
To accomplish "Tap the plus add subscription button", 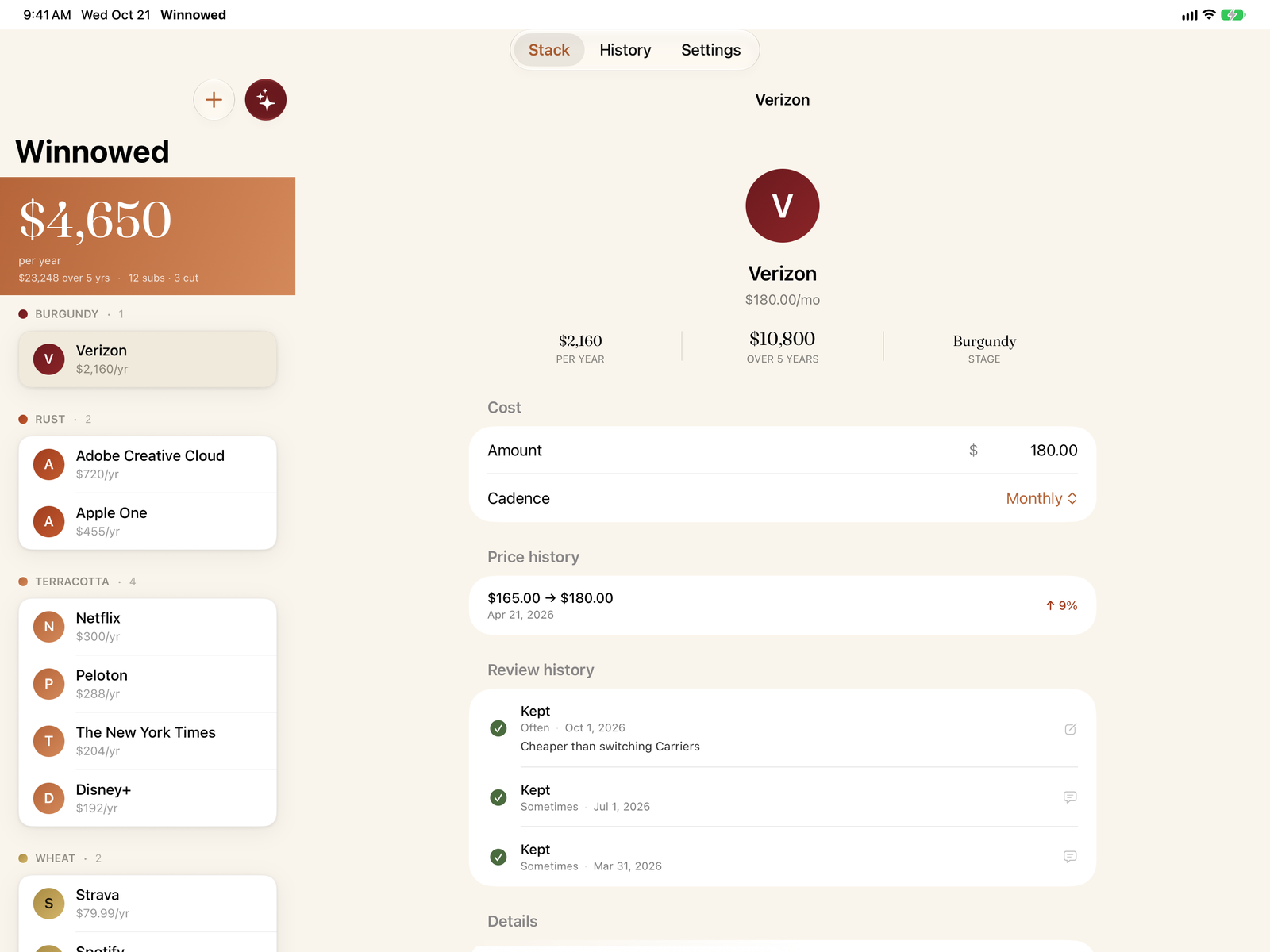I will tap(214, 100).
